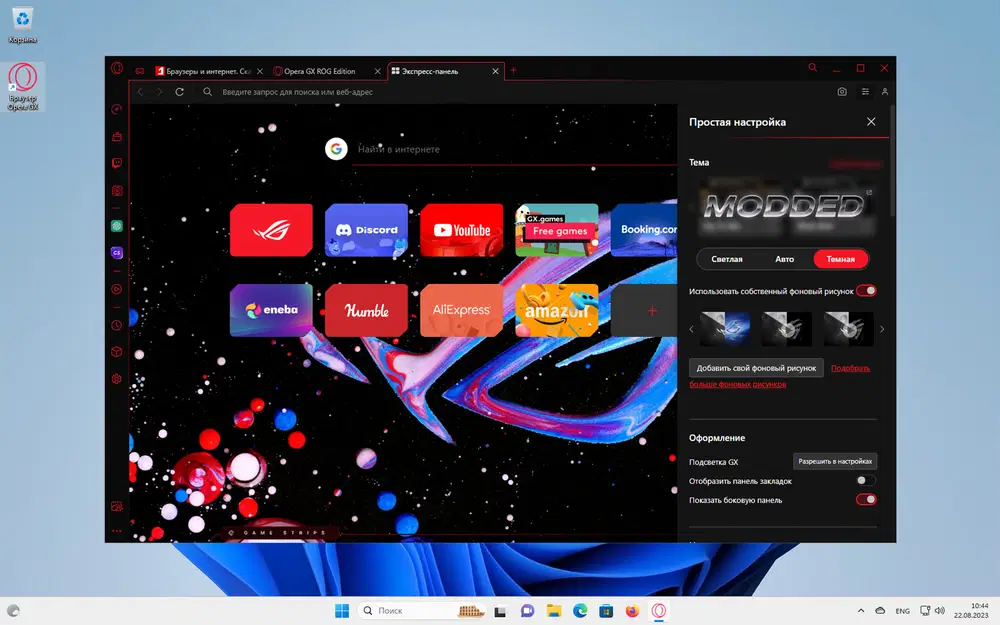Viewport: 1000px width, 625px height.
Task: Select the Авто theme mode
Action: click(784, 259)
